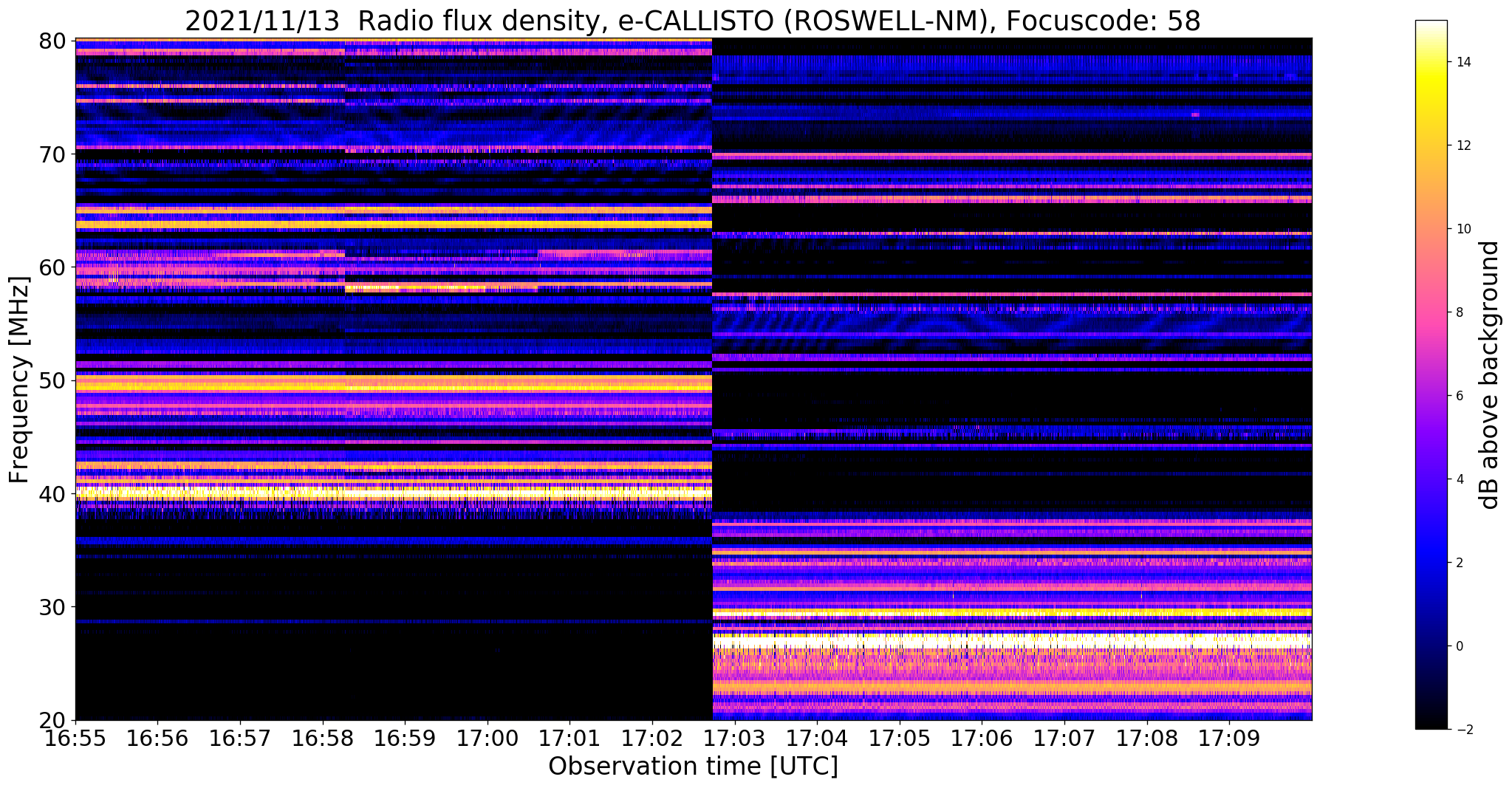The image size is (1512, 788).
Task: Click the 16:58 time tick label
Action: [x=322, y=738]
